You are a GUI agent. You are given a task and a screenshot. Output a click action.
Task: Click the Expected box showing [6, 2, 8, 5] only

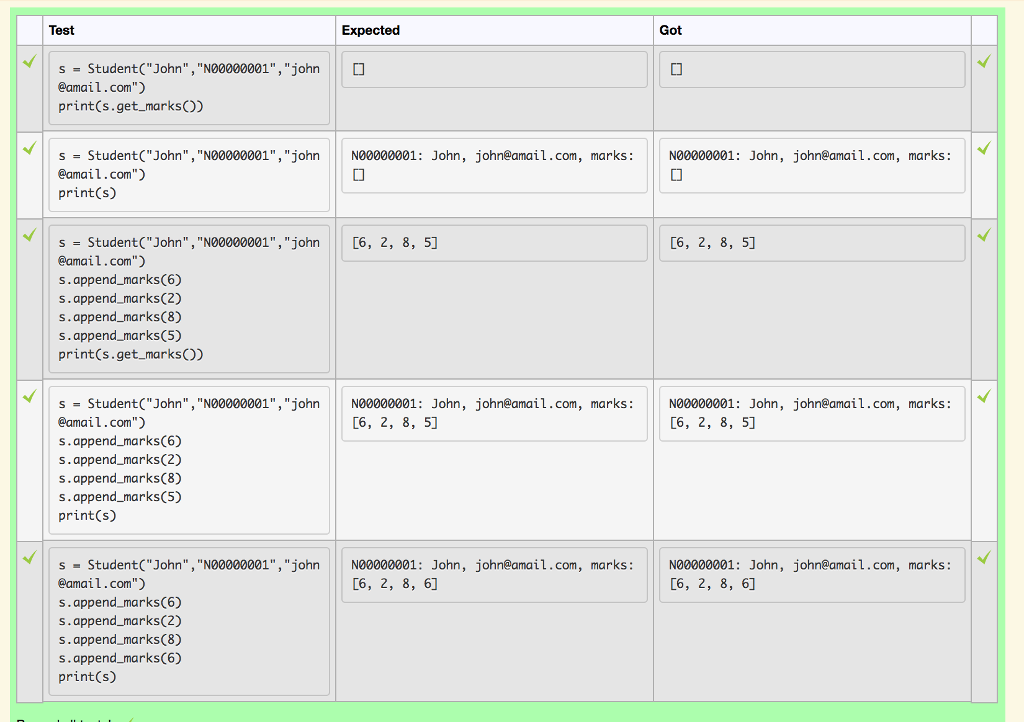pos(494,243)
